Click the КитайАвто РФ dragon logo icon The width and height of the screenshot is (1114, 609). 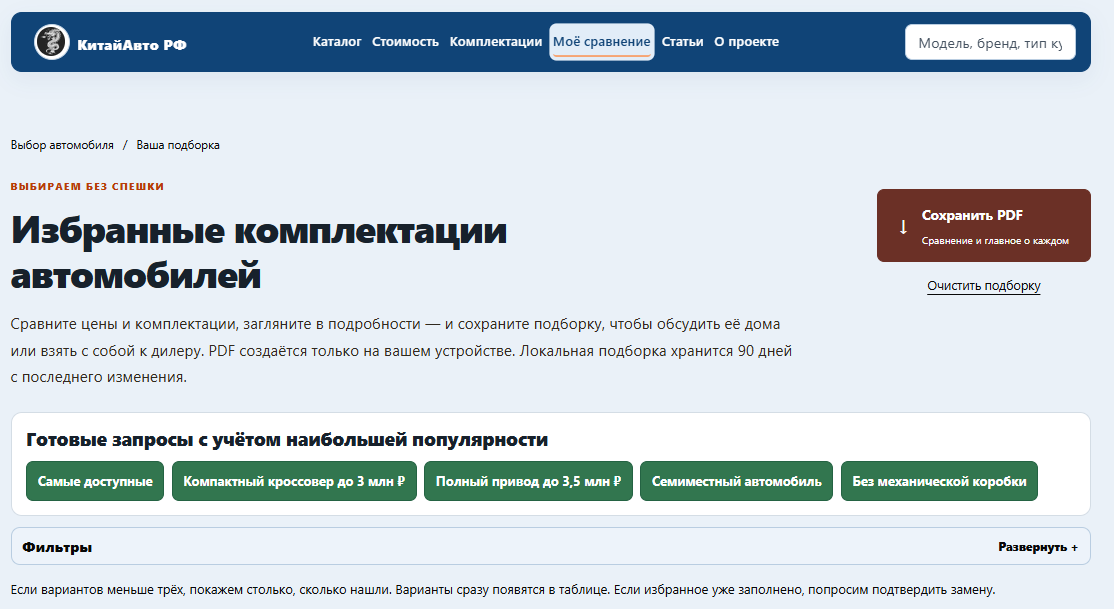52,42
